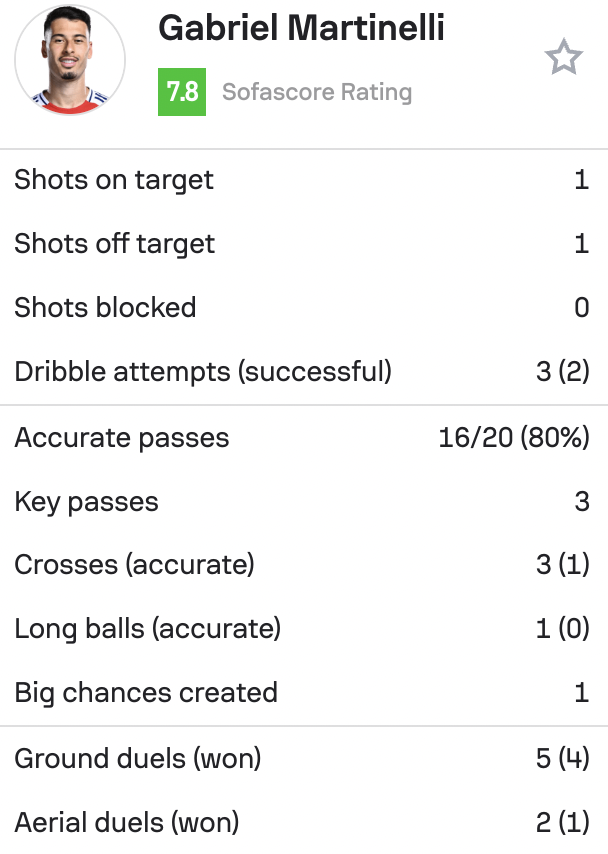Toggle the favorite star icon
Viewport: 608px width, 854px height.
coord(564,57)
